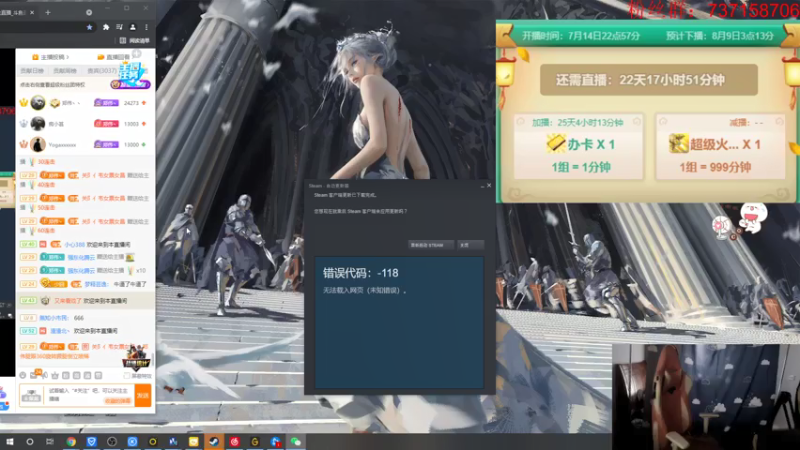Minimize the Steam update dialog

tap(482, 186)
